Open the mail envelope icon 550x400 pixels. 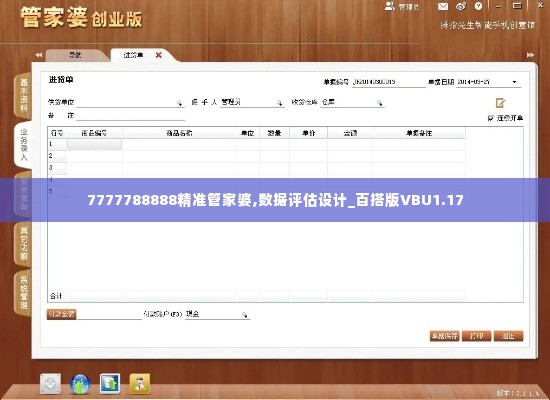[x=443, y=6]
